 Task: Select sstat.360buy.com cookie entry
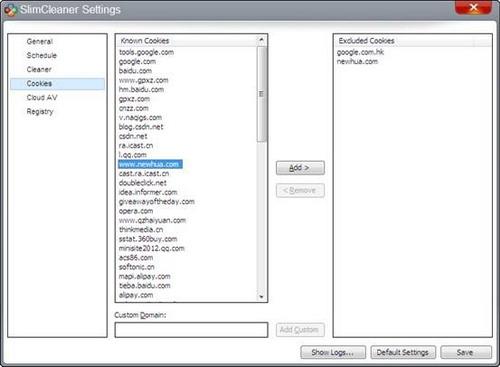(148, 239)
